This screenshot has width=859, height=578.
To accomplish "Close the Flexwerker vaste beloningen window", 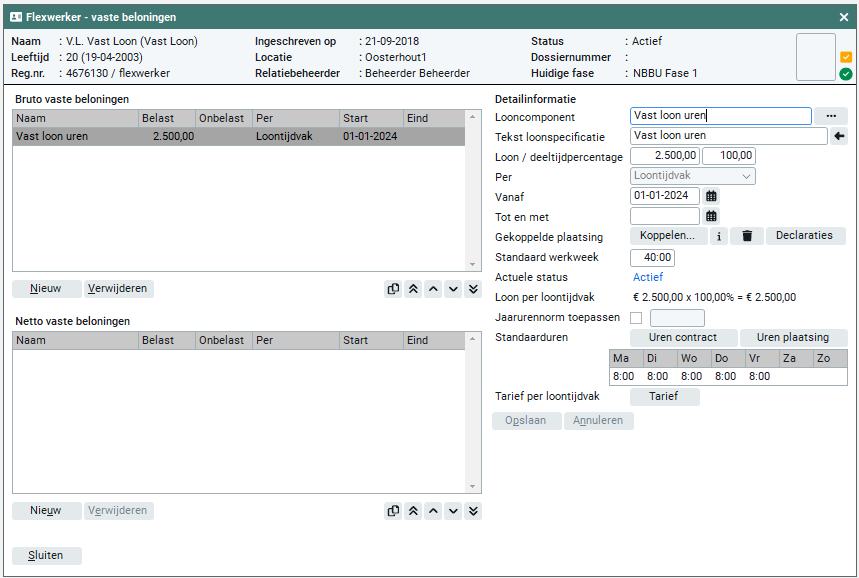I will [844, 18].
